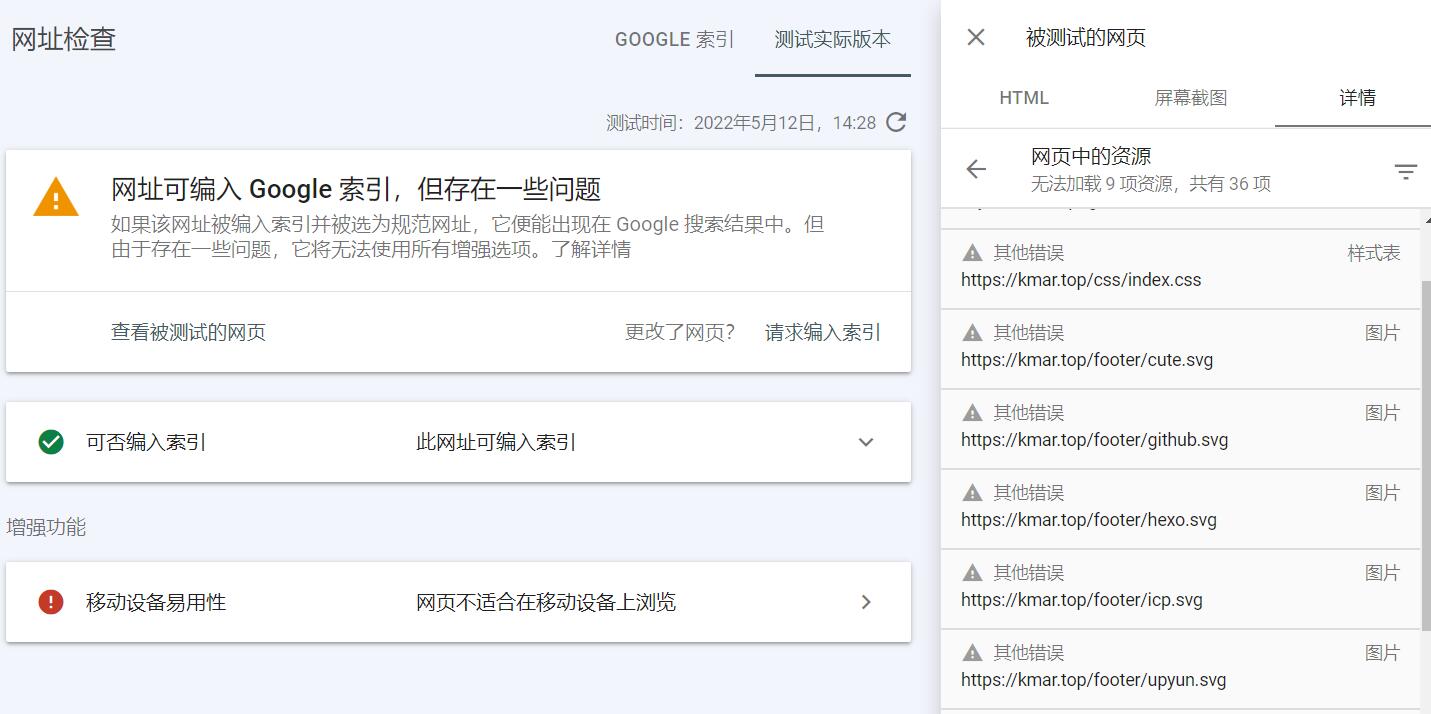Click warning icon on icp.svg resource row
The height and width of the screenshot is (714, 1431).
click(x=972, y=573)
